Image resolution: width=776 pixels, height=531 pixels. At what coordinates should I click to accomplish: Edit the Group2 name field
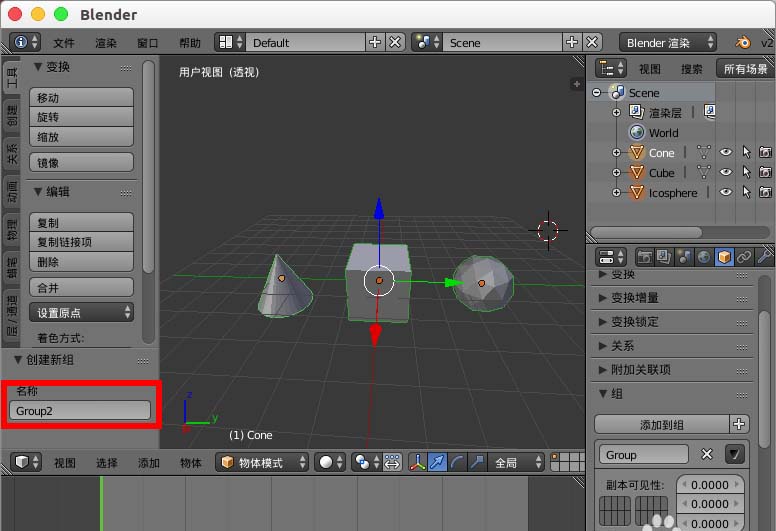80,411
